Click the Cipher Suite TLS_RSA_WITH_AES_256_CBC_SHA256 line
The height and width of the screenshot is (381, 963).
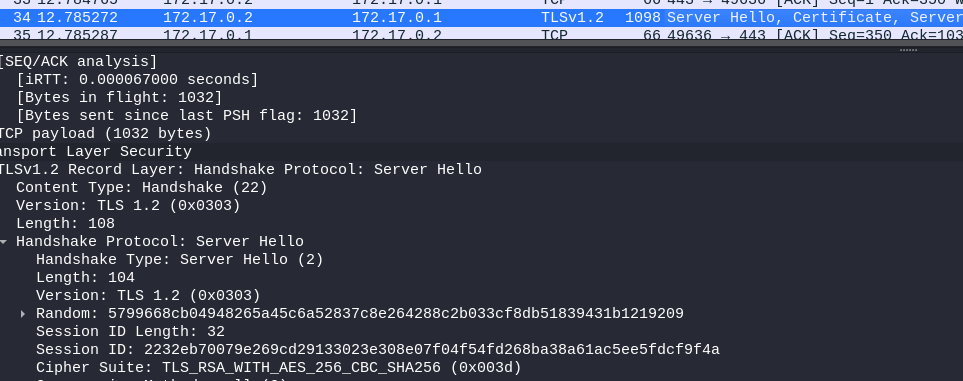click(x=278, y=367)
